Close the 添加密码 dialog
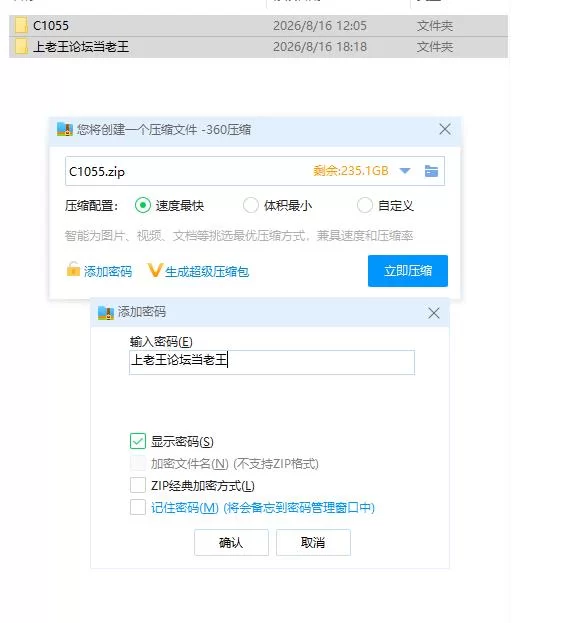This screenshot has width=561, height=623. tap(434, 313)
